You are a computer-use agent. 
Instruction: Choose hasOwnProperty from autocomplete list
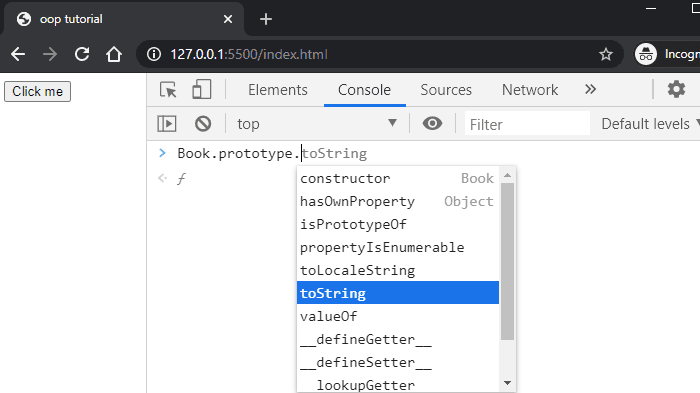(x=398, y=201)
